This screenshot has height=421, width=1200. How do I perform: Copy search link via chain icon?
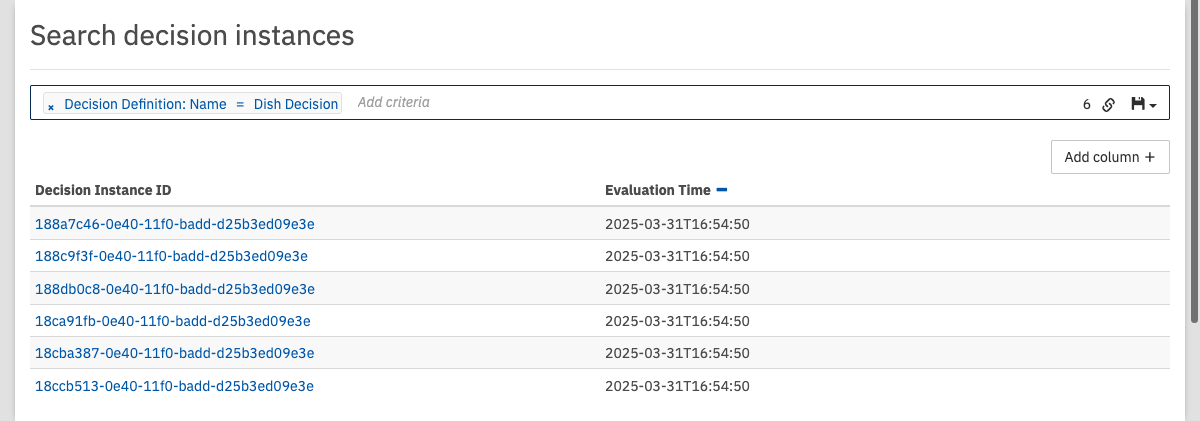[1108, 104]
